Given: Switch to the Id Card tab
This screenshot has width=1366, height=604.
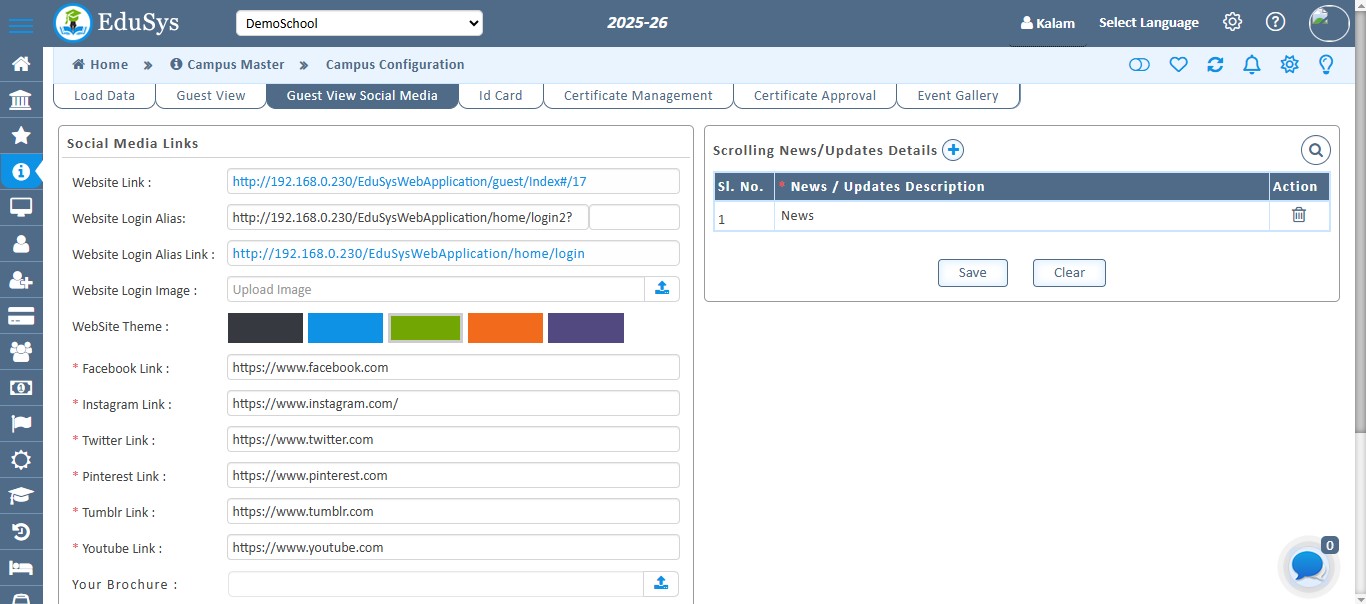Looking at the screenshot, I should coord(500,95).
